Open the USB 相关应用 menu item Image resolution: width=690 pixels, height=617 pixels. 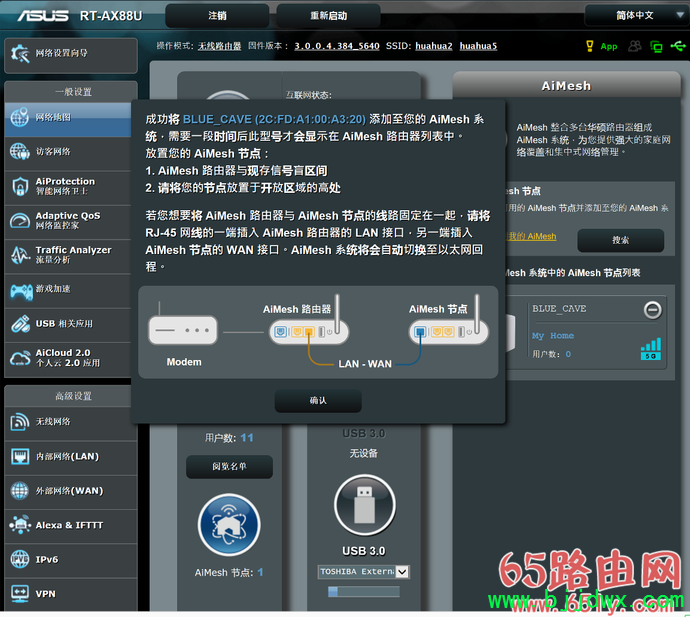[69, 324]
